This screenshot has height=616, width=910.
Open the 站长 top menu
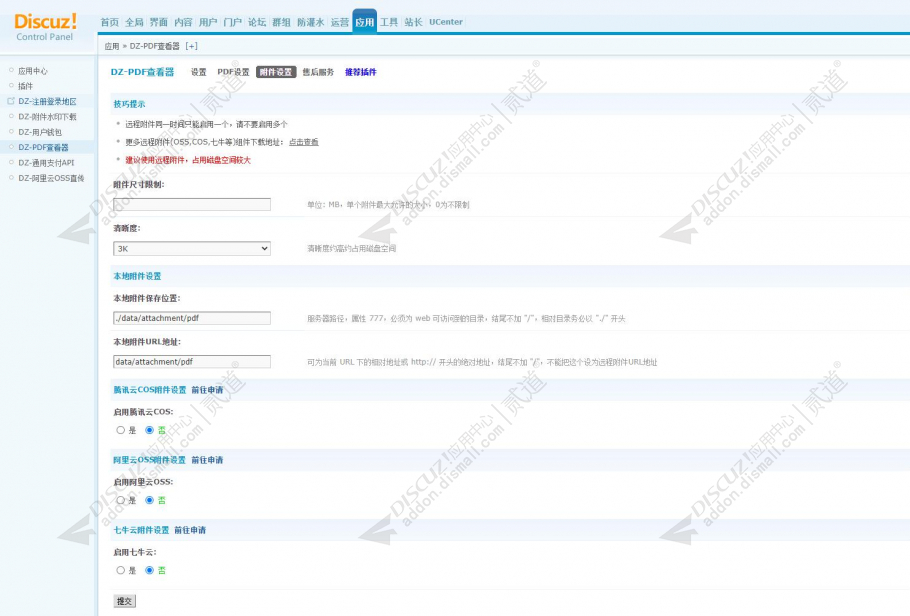(x=413, y=22)
